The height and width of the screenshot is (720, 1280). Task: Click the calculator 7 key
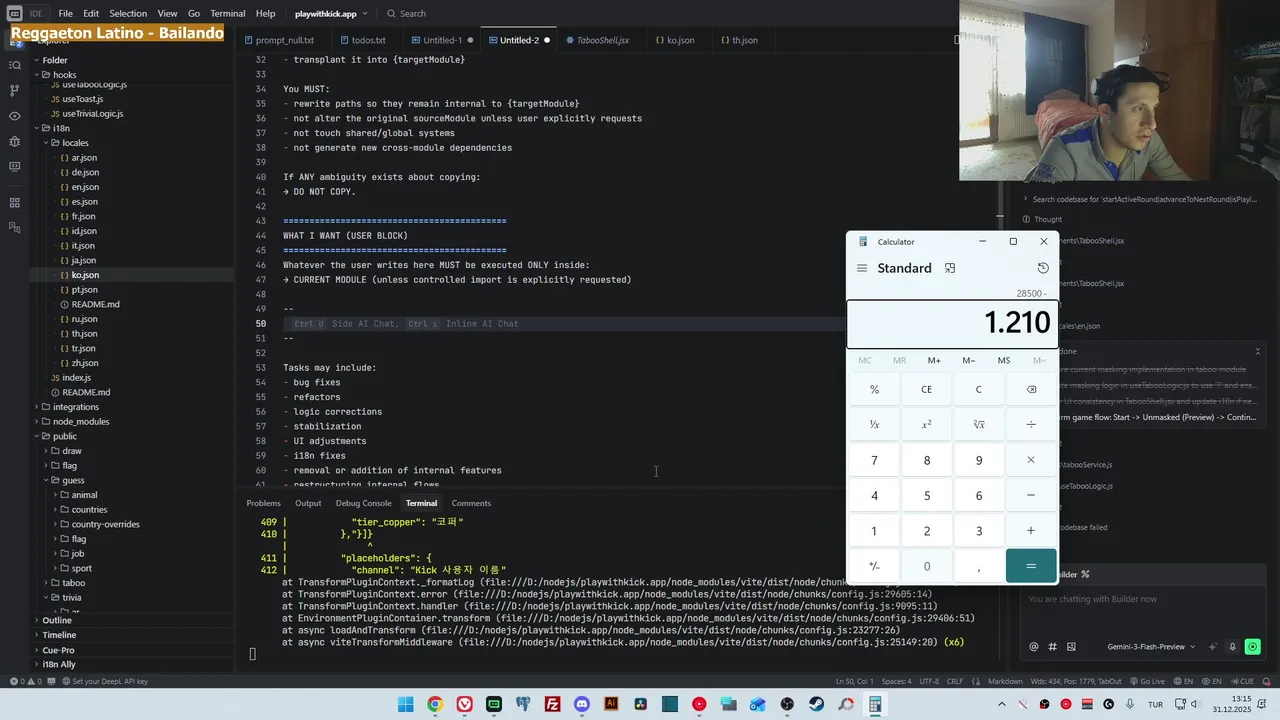point(874,460)
